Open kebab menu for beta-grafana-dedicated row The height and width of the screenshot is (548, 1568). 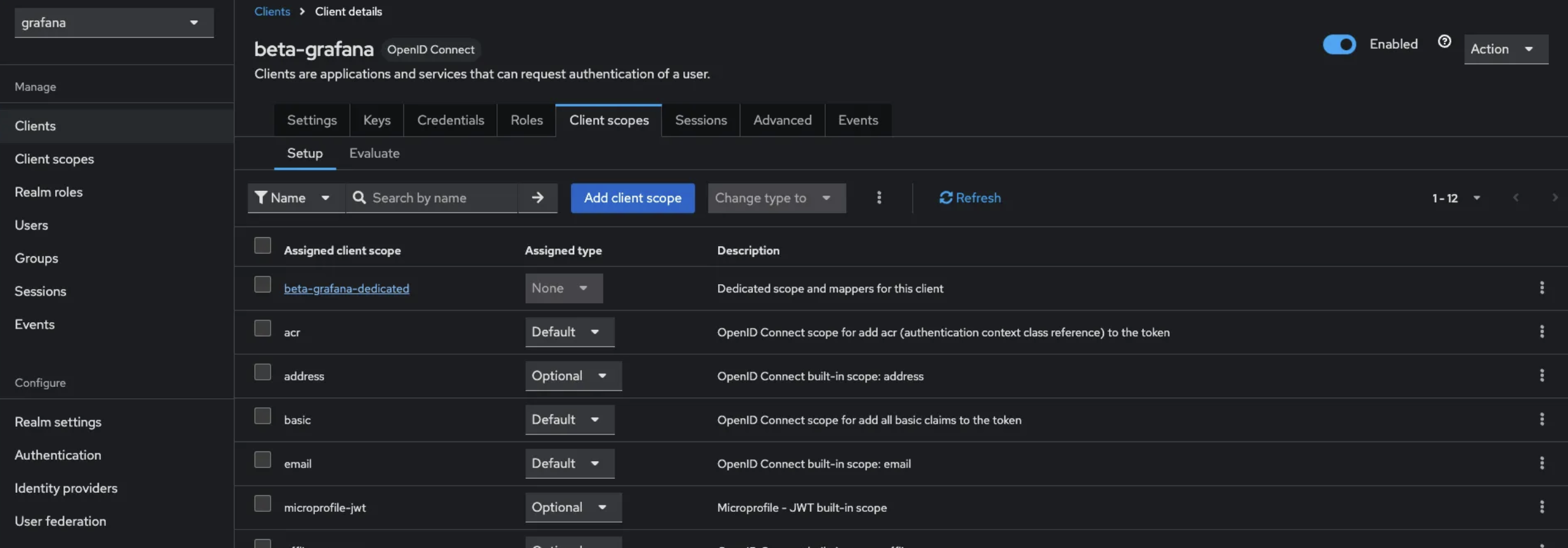click(1541, 288)
